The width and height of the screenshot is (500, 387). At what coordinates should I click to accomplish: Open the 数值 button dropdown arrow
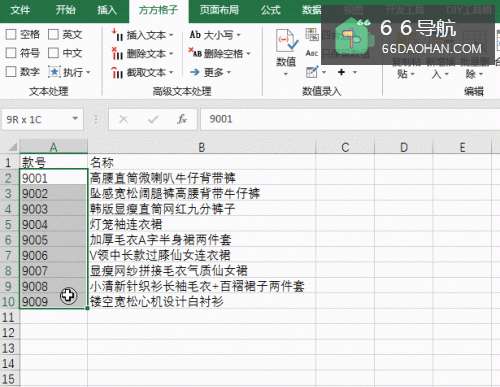pos(286,74)
